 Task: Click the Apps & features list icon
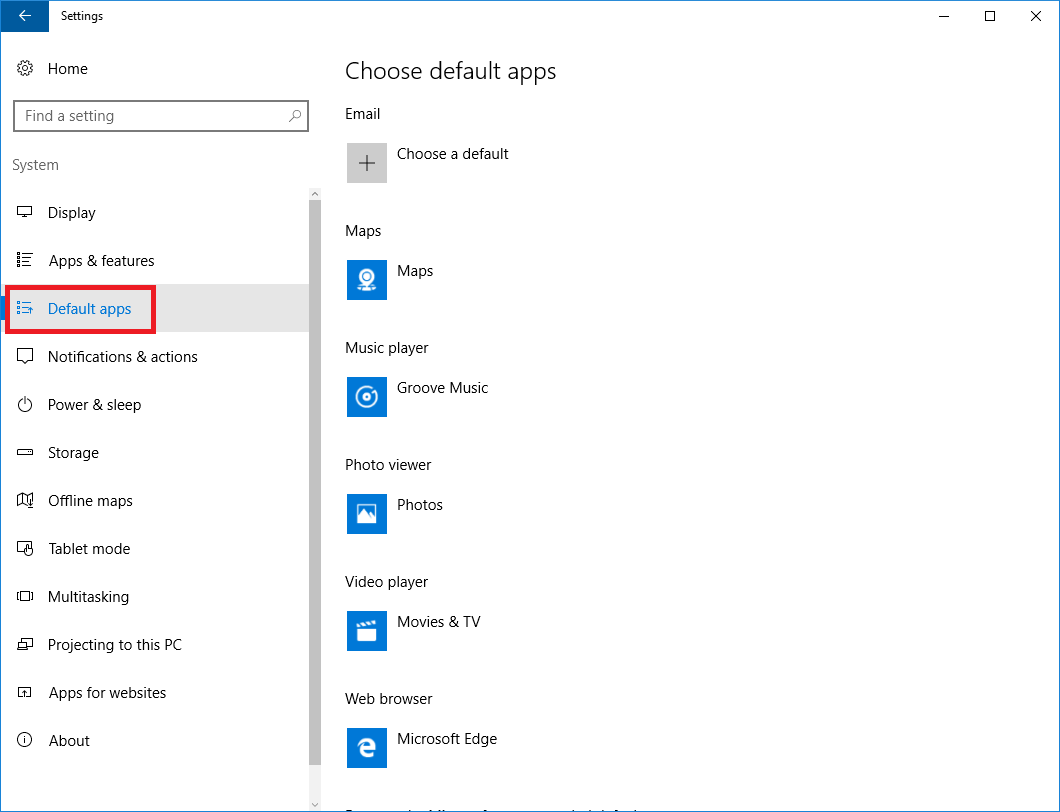(25, 260)
